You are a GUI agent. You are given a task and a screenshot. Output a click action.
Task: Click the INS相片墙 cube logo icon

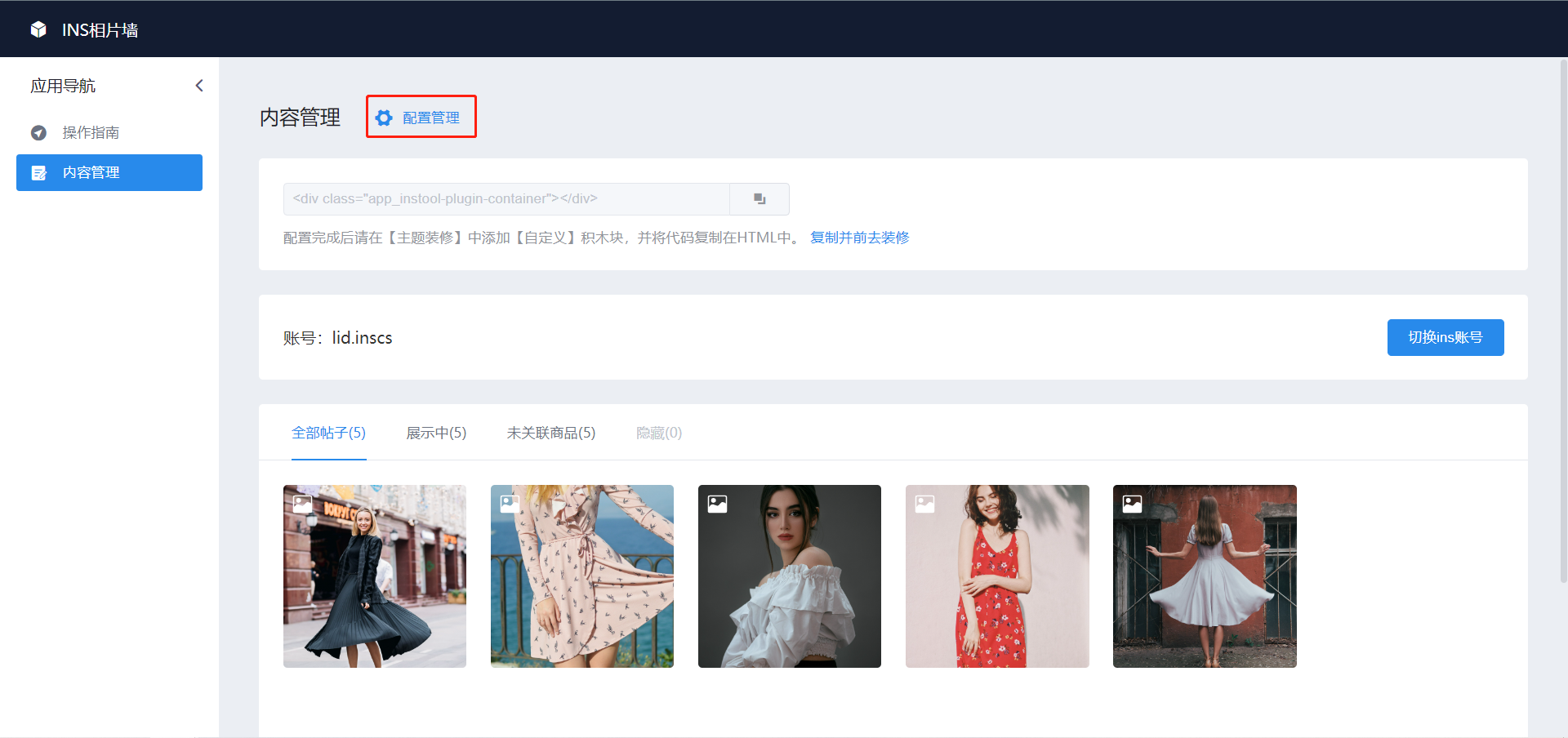pyautogui.click(x=38, y=29)
